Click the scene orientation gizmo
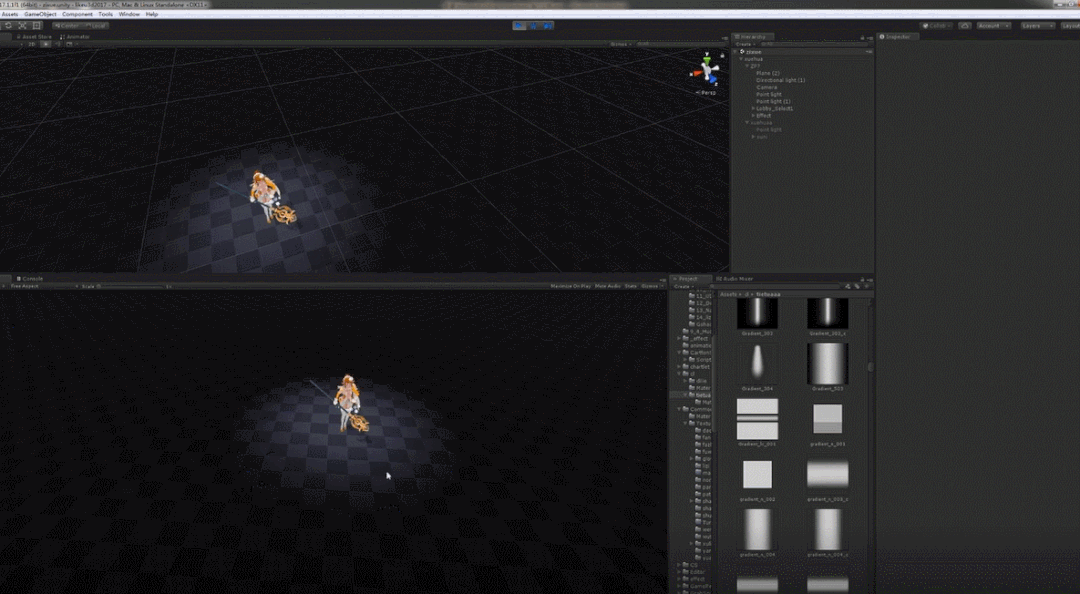The width and height of the screenshot is (1080, 594). point(709,71)
